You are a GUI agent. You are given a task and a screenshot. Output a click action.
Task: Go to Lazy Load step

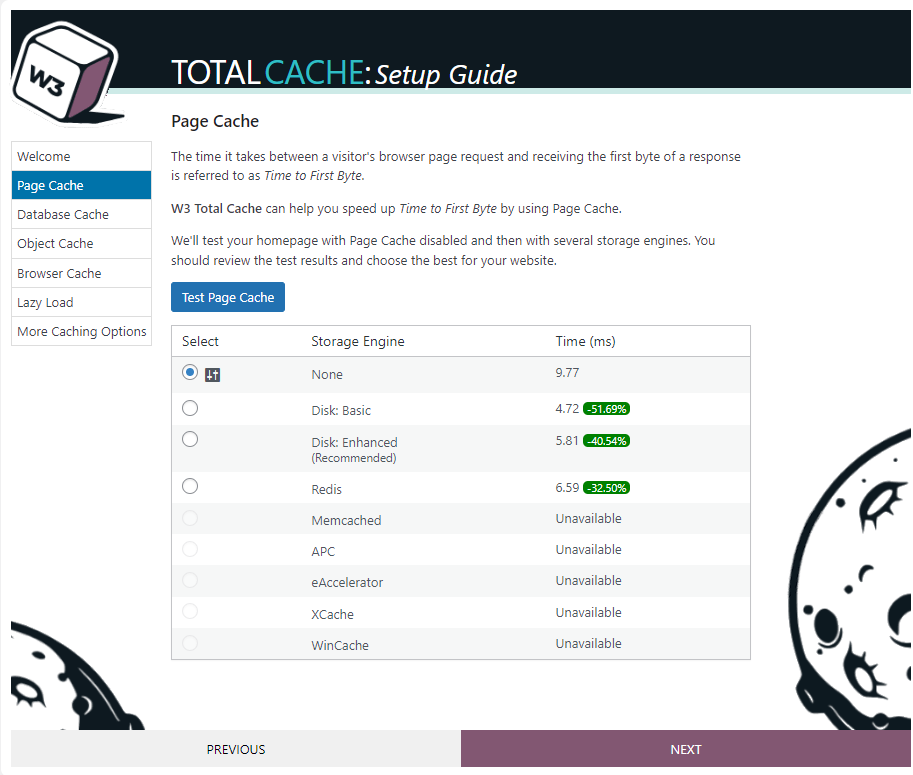click(x=82, y=302)
